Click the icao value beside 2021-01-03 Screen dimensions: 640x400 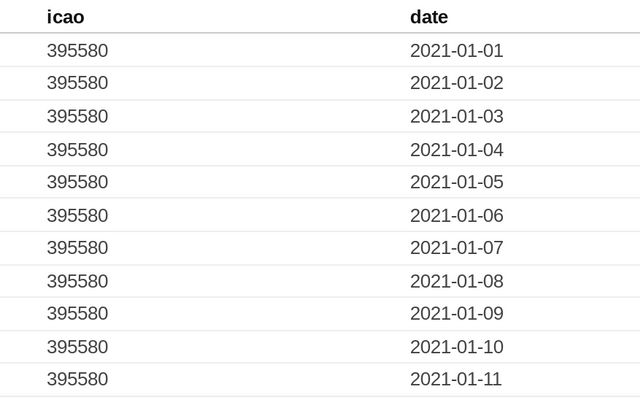pyautogui.click(x=77, y=116)
